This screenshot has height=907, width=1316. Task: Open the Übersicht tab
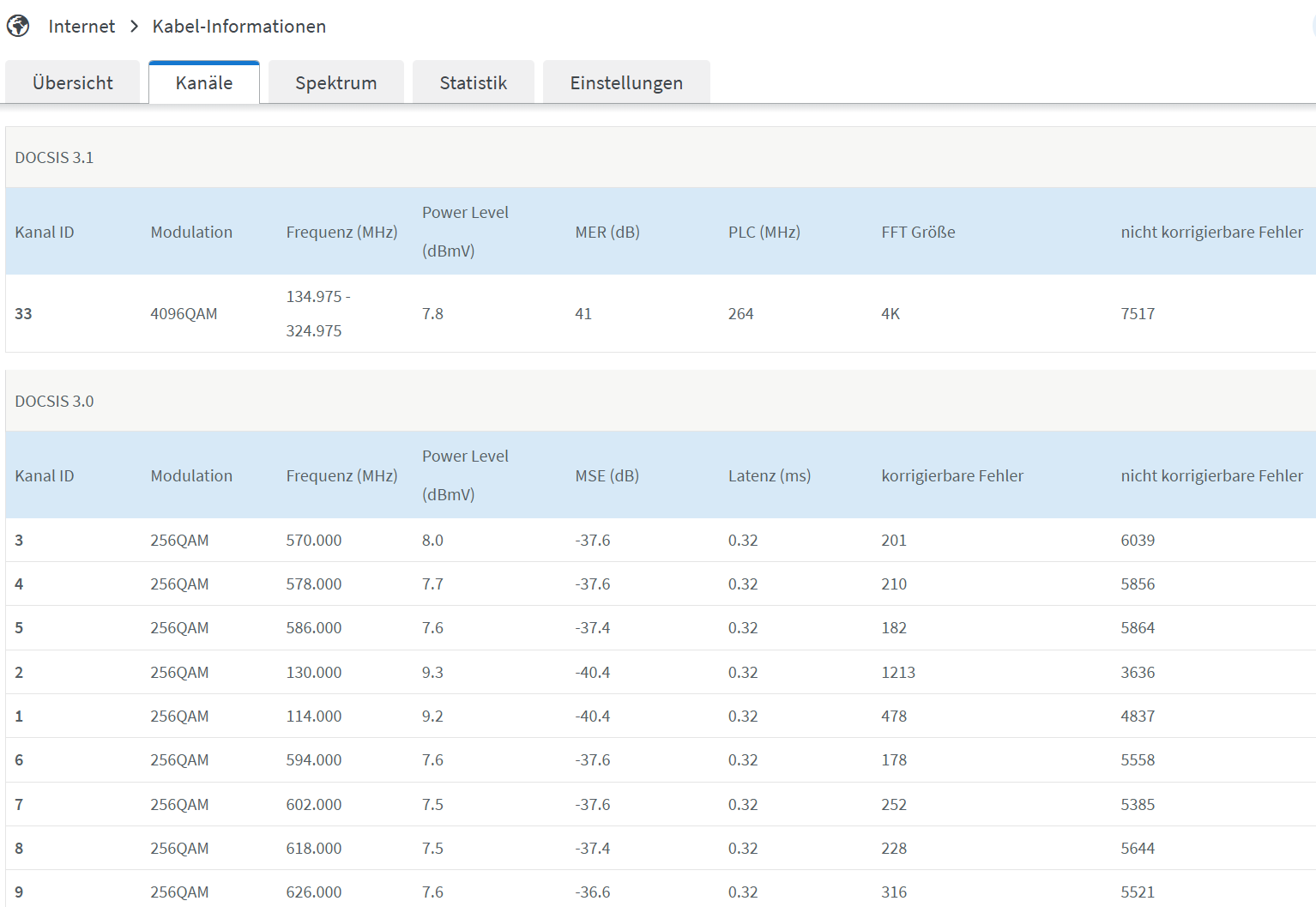pyautogui.click(x=73, y=82)
